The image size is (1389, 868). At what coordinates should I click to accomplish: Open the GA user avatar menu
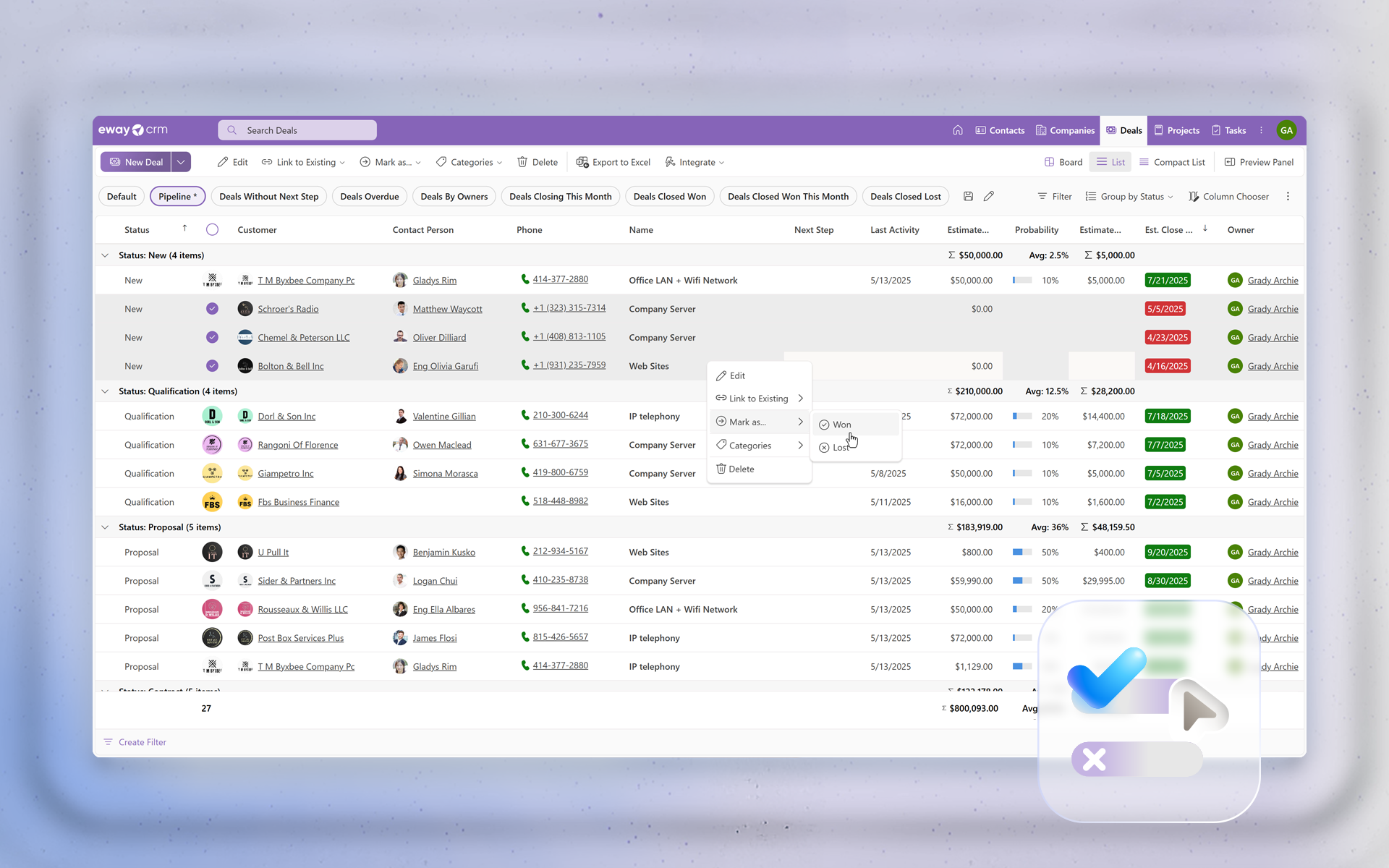[x=1286, y=130]
